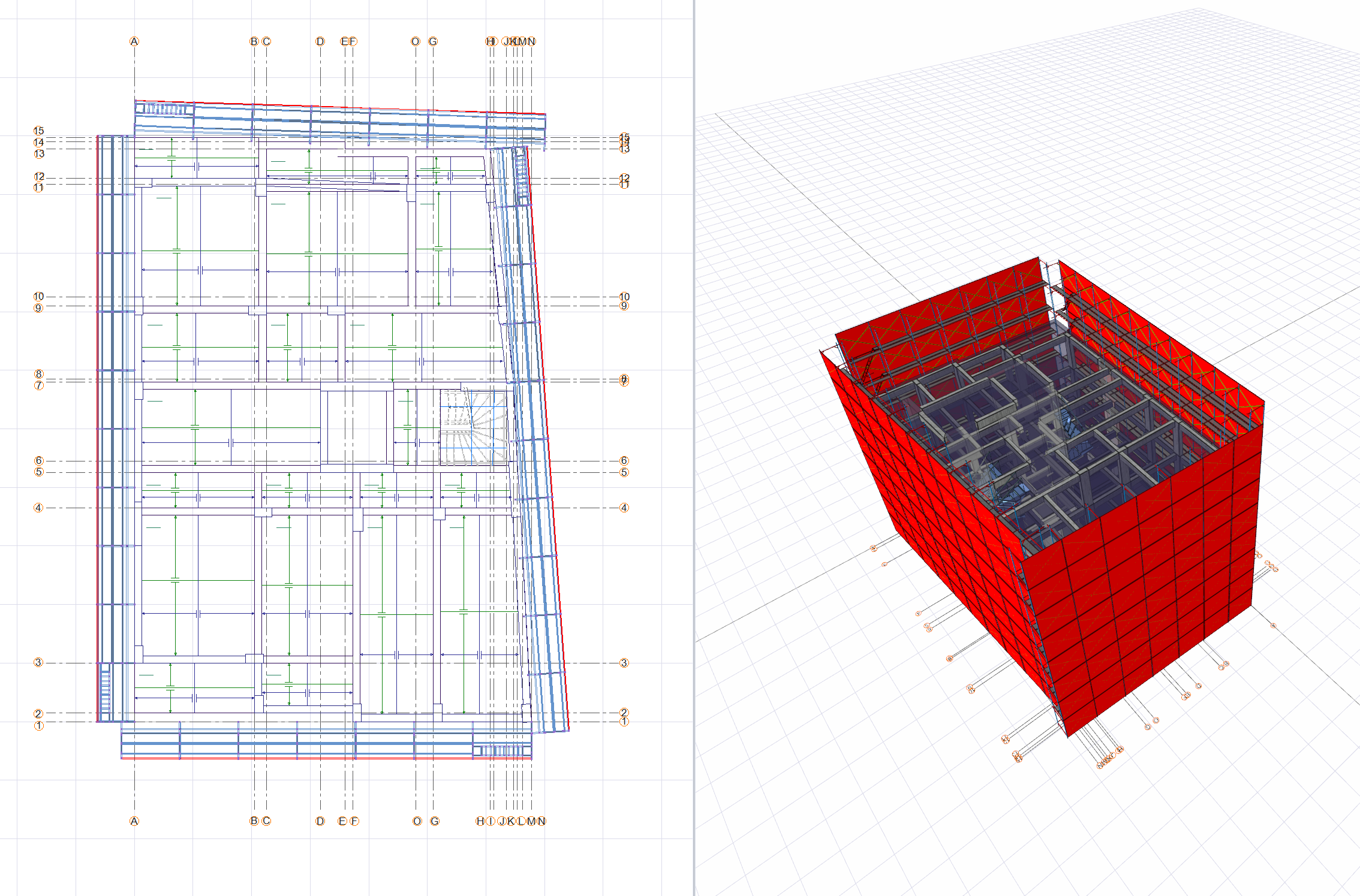Screen dimensions: 1360x896
Task: Click axis marker 1 right of plan
Action: 624,722
